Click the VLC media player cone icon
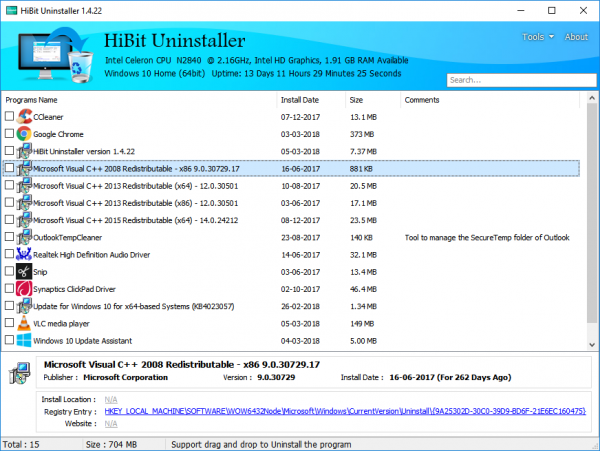The height and width of the screenshot is (451, 600). coord(24,323)
